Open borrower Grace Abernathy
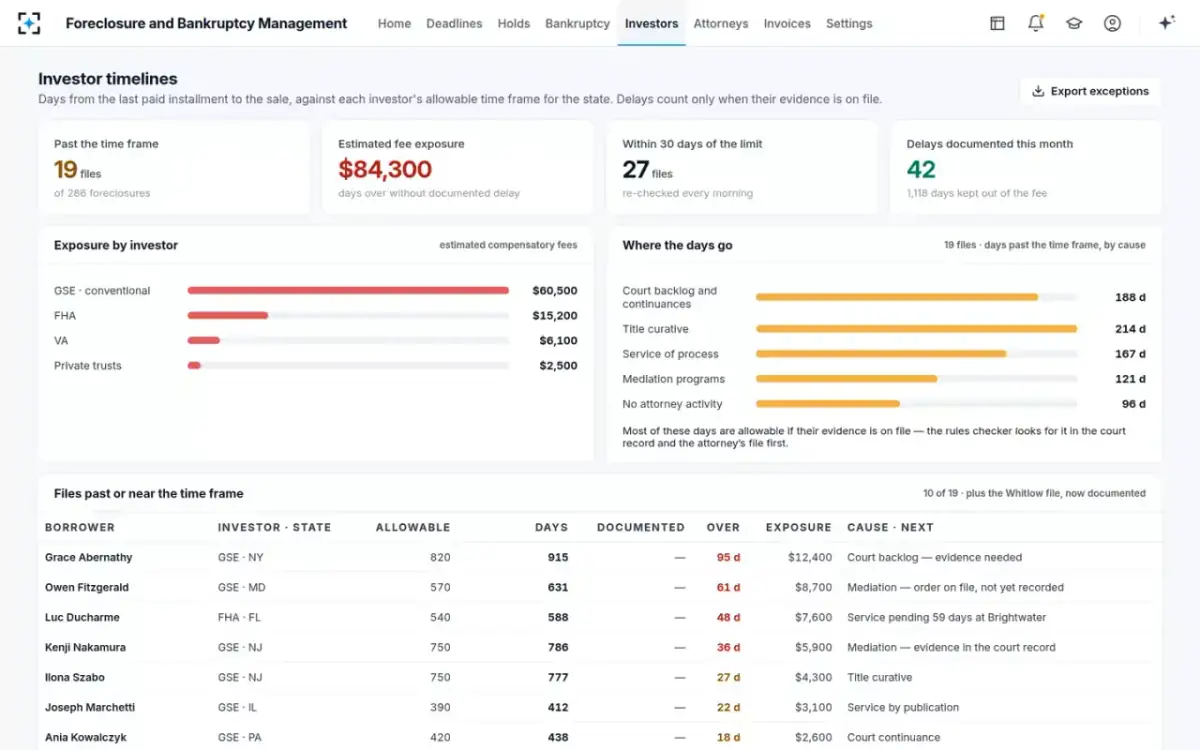Screen dimensions: 1200x750 point(89,557)
